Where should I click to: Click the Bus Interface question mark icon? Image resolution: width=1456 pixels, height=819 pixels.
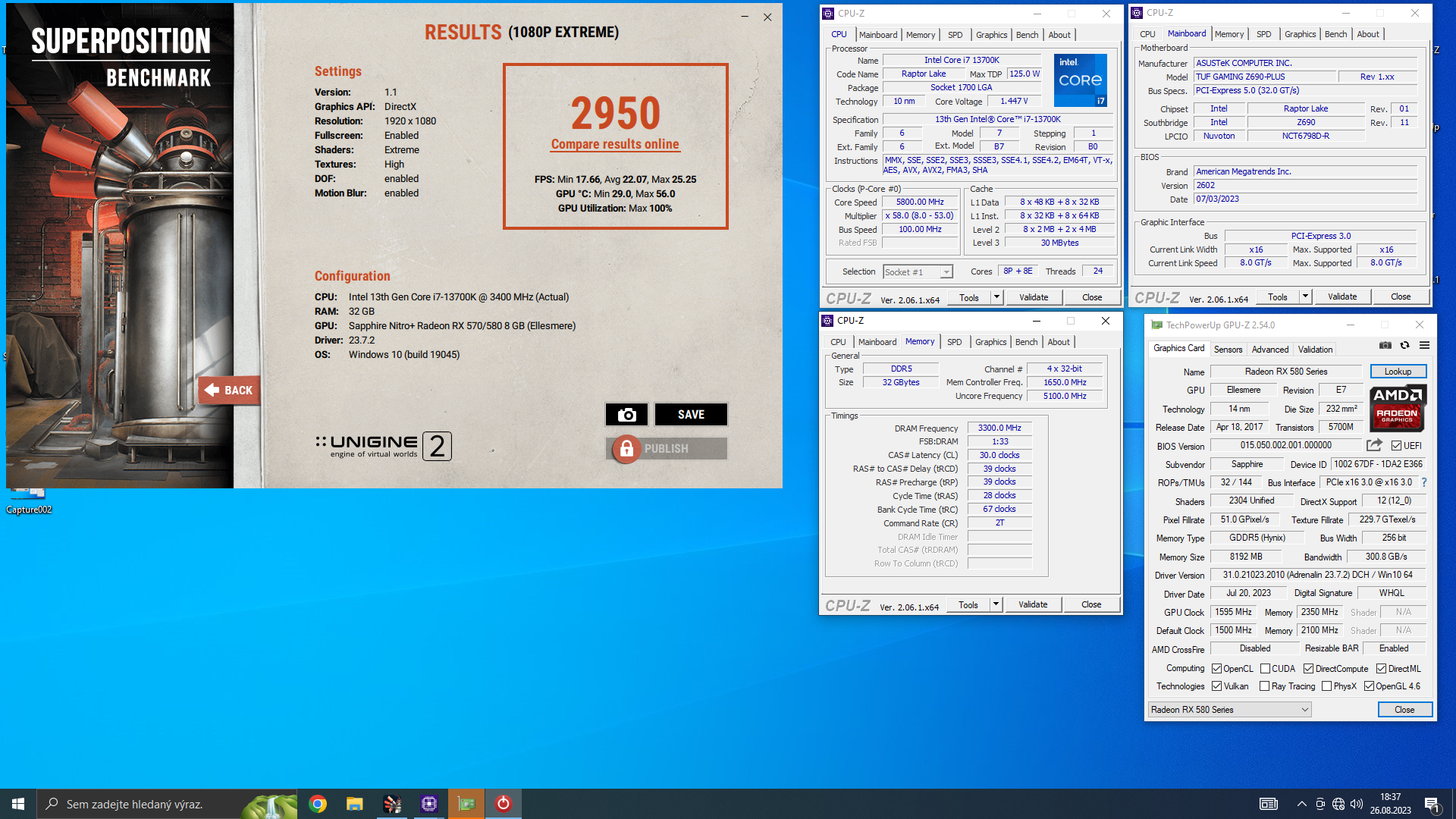(1424, 482)
